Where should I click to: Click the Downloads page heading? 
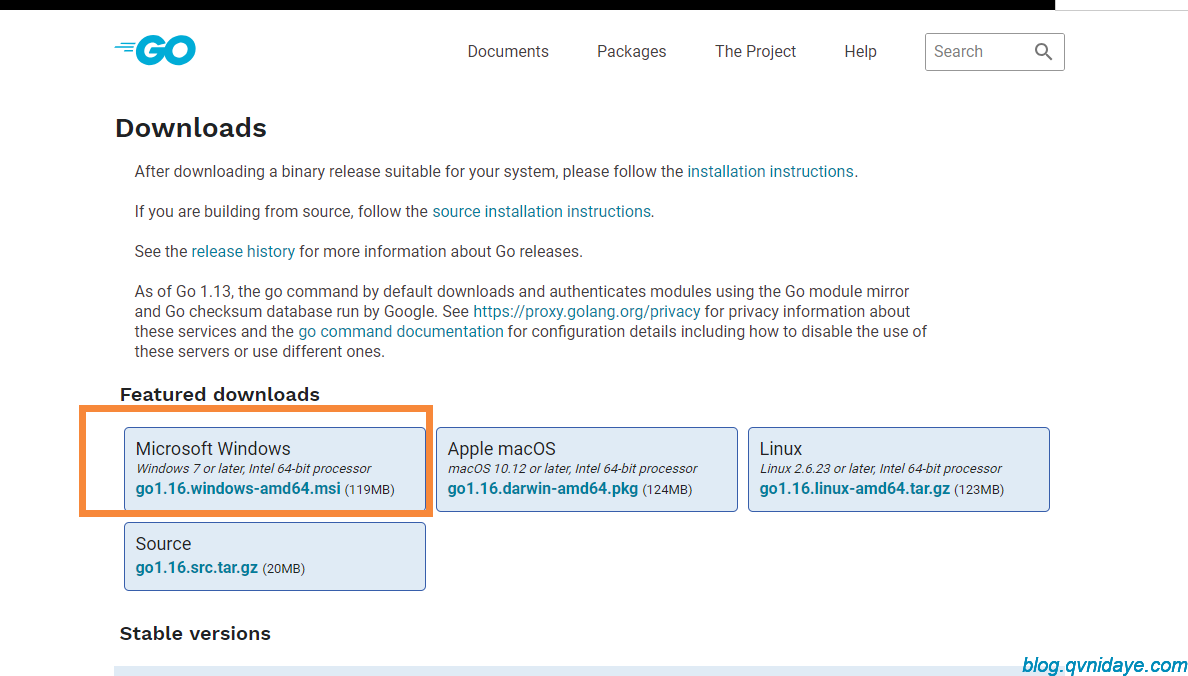[191, 128]
